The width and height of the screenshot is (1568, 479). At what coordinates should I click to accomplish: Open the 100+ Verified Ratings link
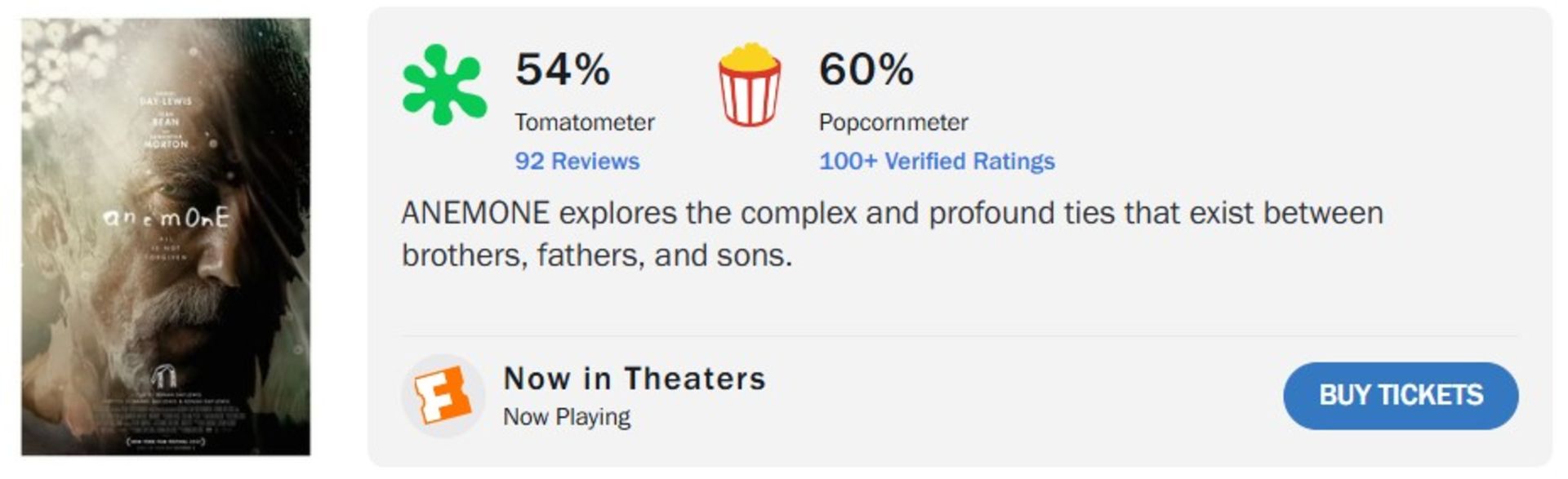[x=937, y=162]
